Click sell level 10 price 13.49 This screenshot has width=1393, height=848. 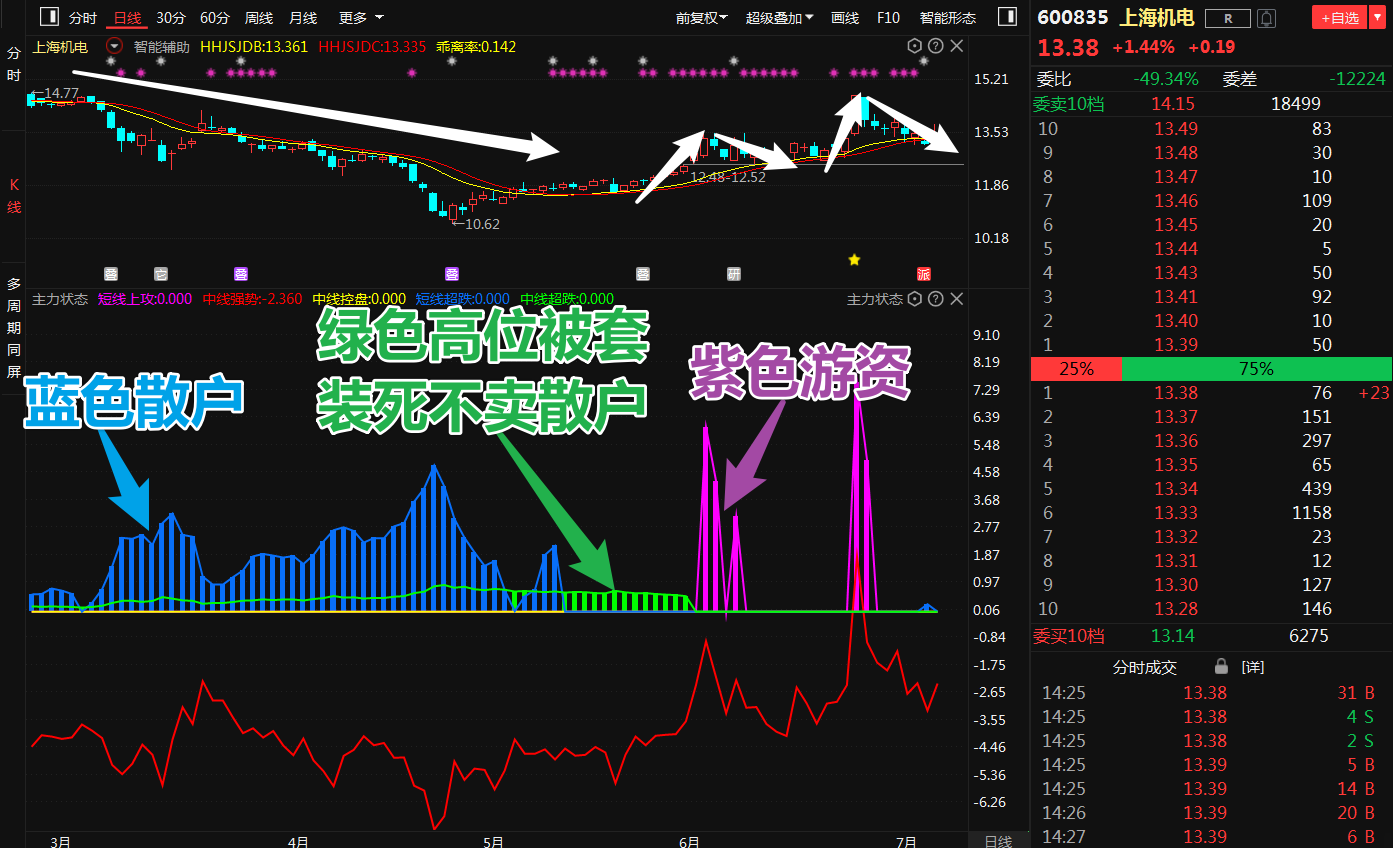click(x=1175, y=128)
